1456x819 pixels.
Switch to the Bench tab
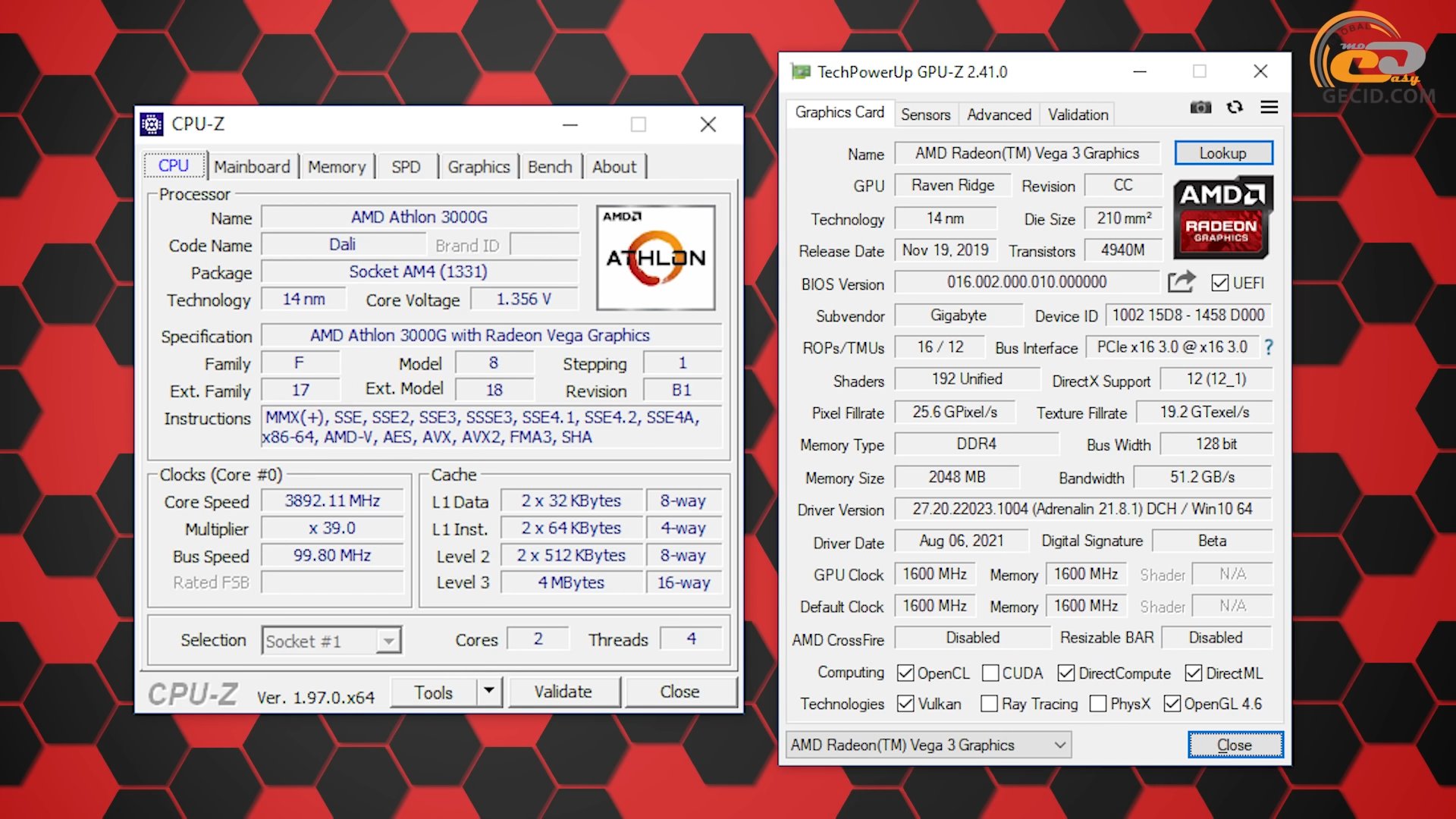tap(550, 166)
